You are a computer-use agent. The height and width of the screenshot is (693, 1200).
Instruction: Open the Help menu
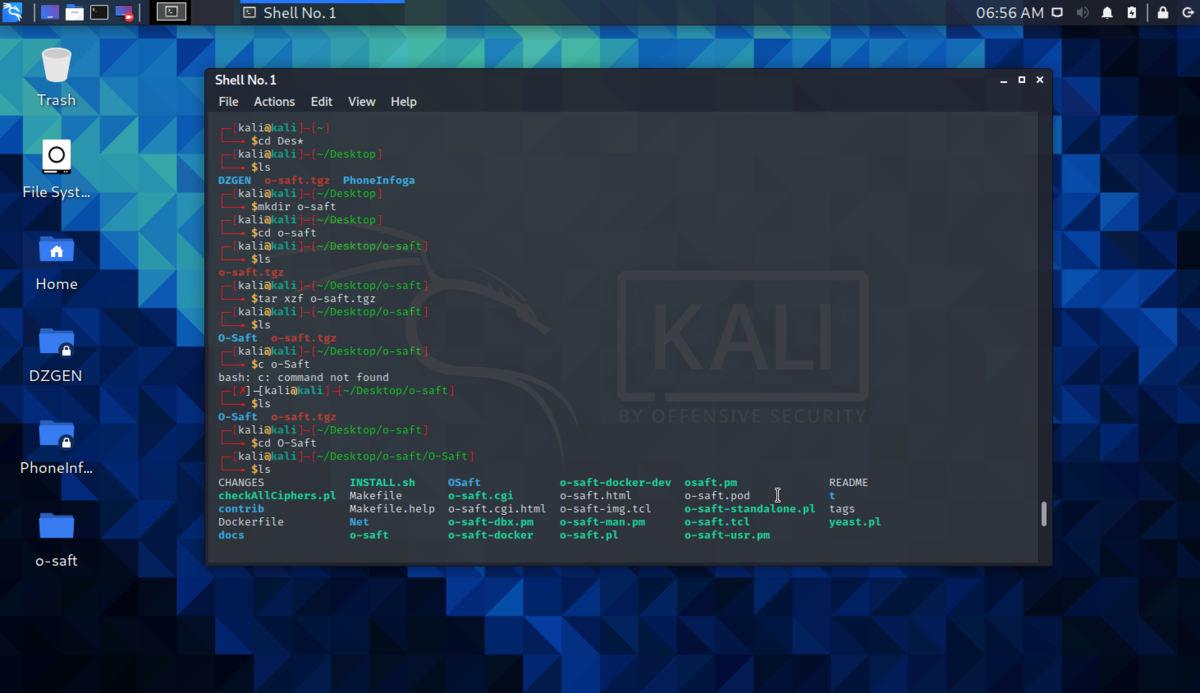[x=403, y=102]
